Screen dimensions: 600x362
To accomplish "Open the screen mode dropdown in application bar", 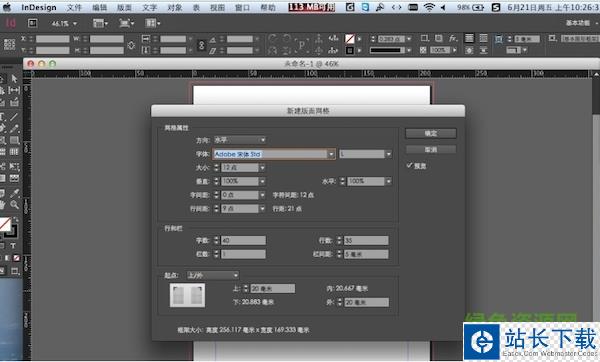I will (126, 23).
